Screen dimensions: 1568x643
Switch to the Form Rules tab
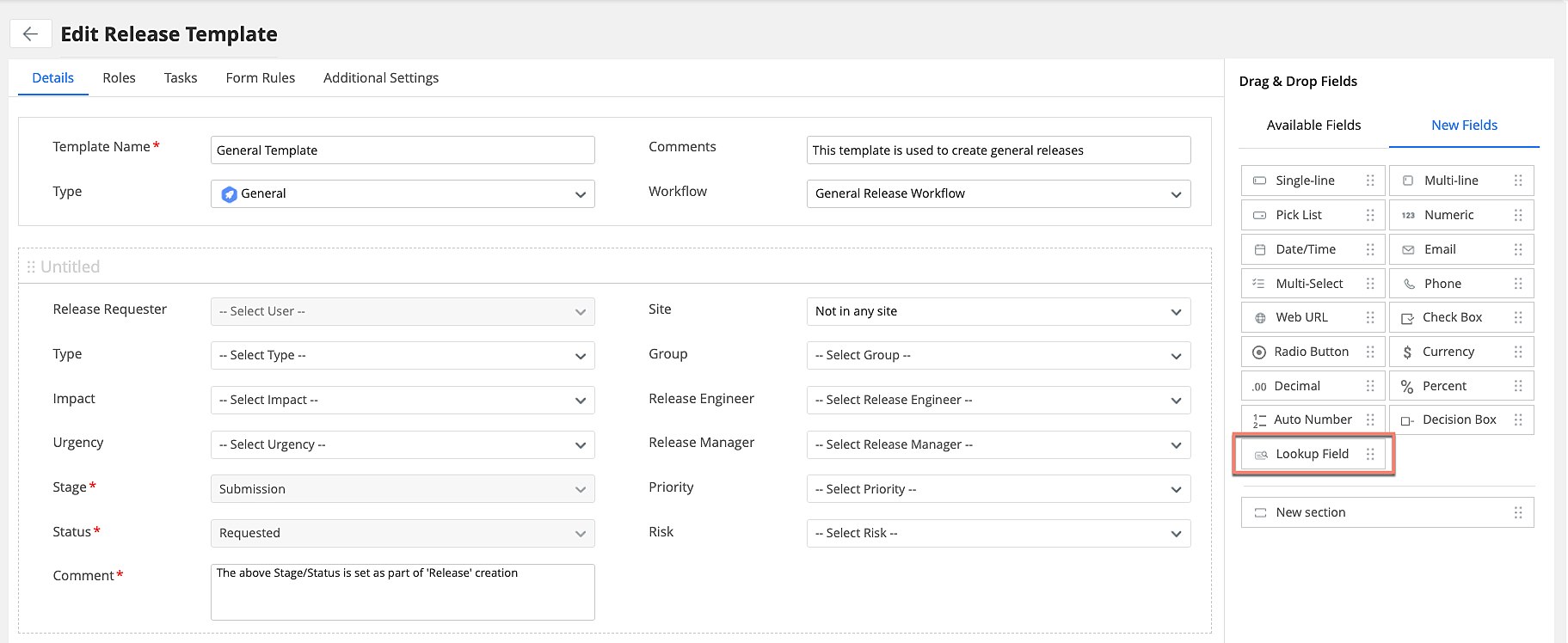[x=260, y=78]
